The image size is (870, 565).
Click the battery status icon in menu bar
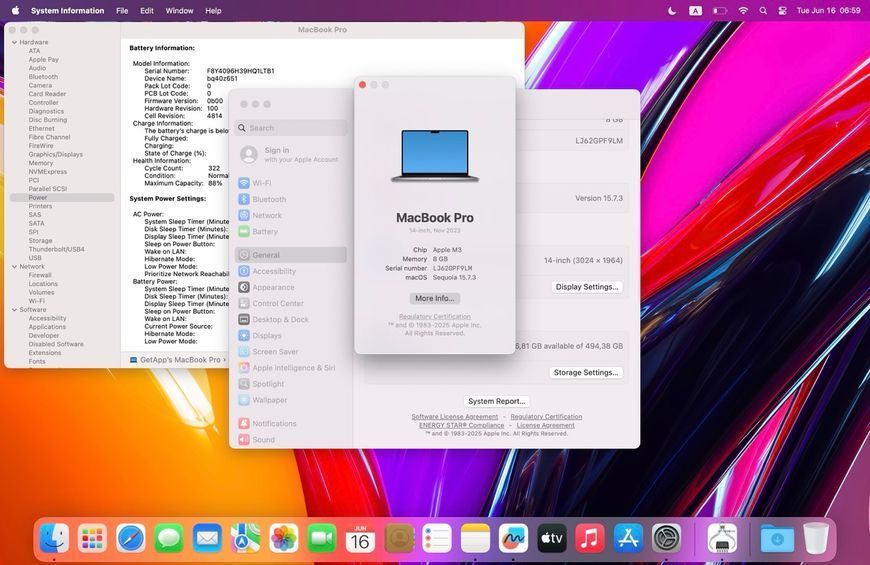coord(720,11)
